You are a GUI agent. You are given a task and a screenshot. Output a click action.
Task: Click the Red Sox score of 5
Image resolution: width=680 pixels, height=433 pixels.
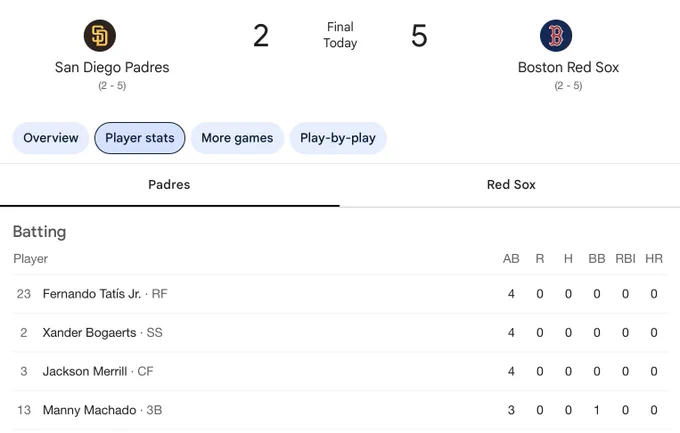click(x=419, y=36)
